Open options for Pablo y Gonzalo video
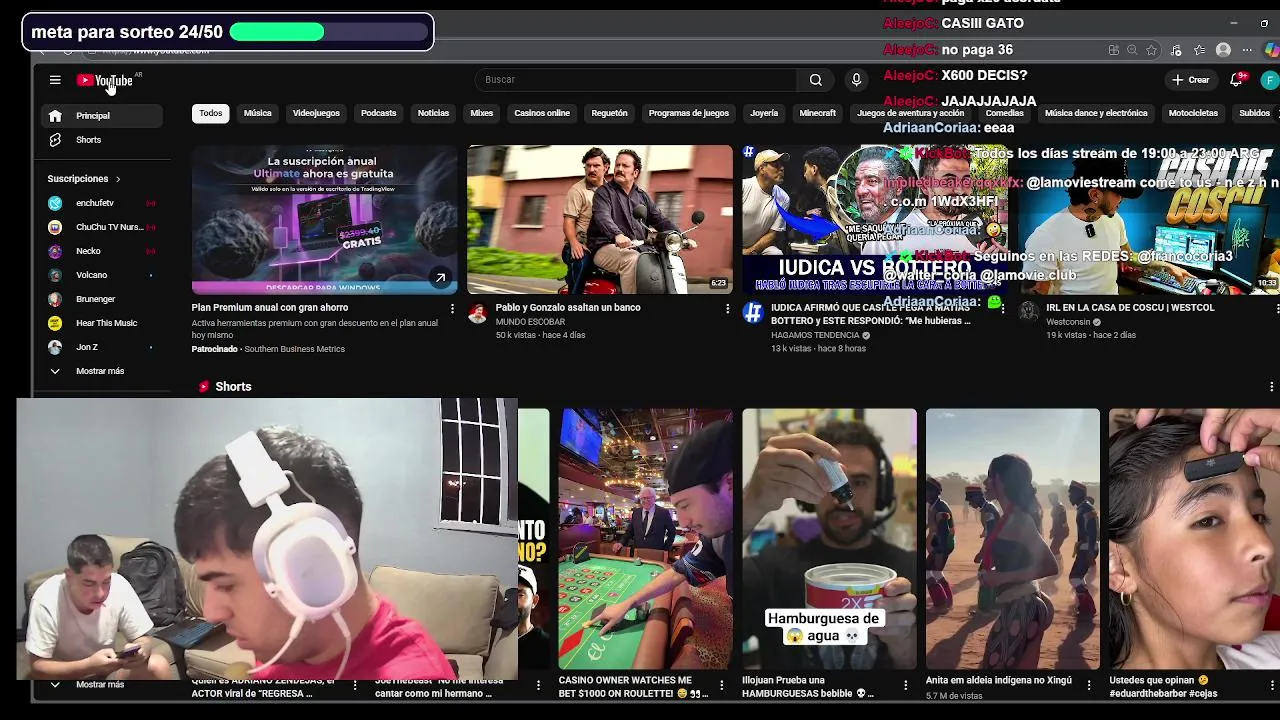1280x720 pixels. pos(727,309)
